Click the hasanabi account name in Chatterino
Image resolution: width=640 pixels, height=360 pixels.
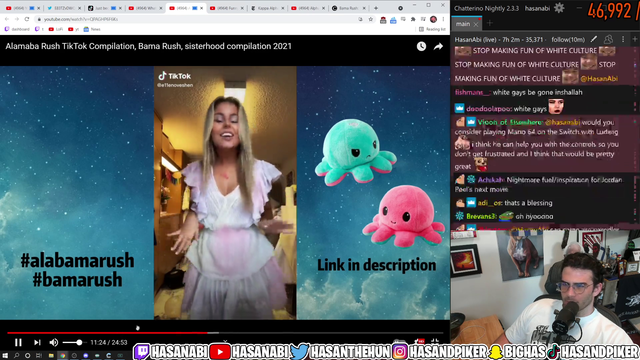pyautogui.click(x=537, y=8)
